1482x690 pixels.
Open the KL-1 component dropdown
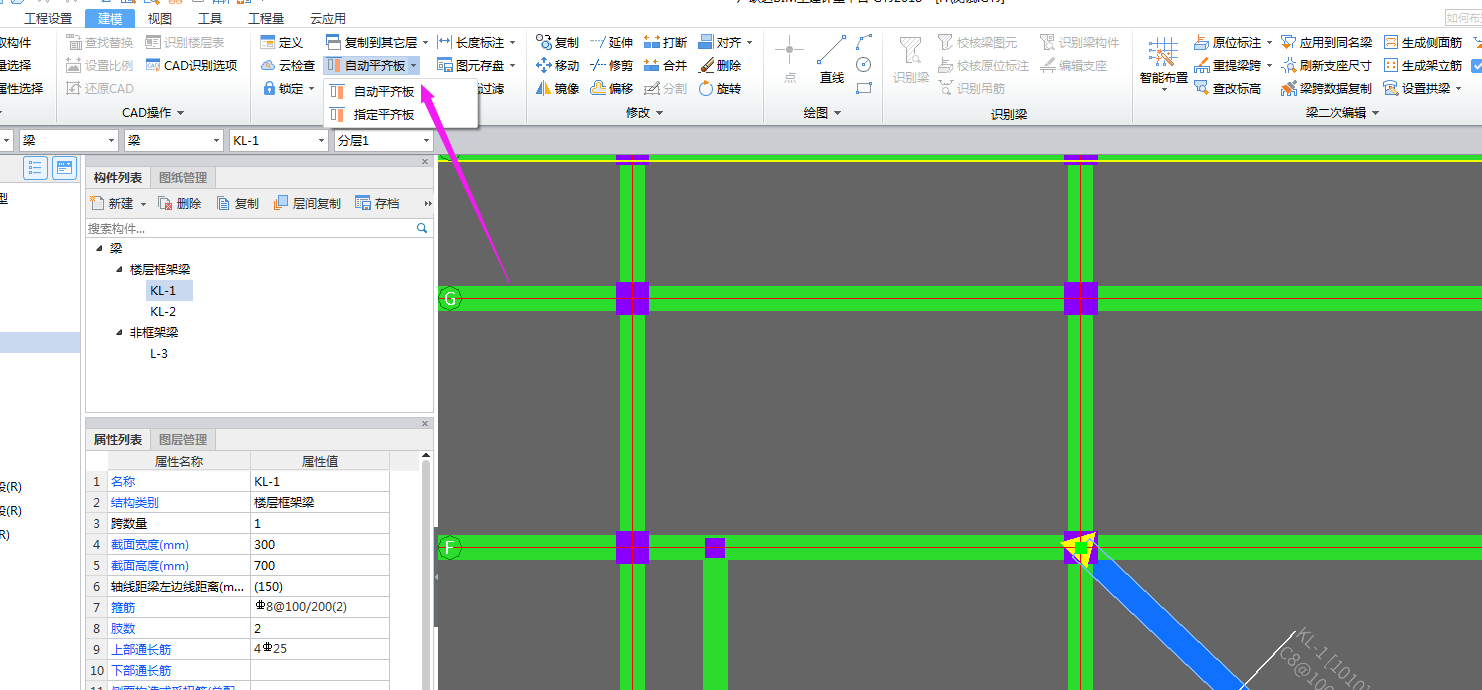(320, 141)
